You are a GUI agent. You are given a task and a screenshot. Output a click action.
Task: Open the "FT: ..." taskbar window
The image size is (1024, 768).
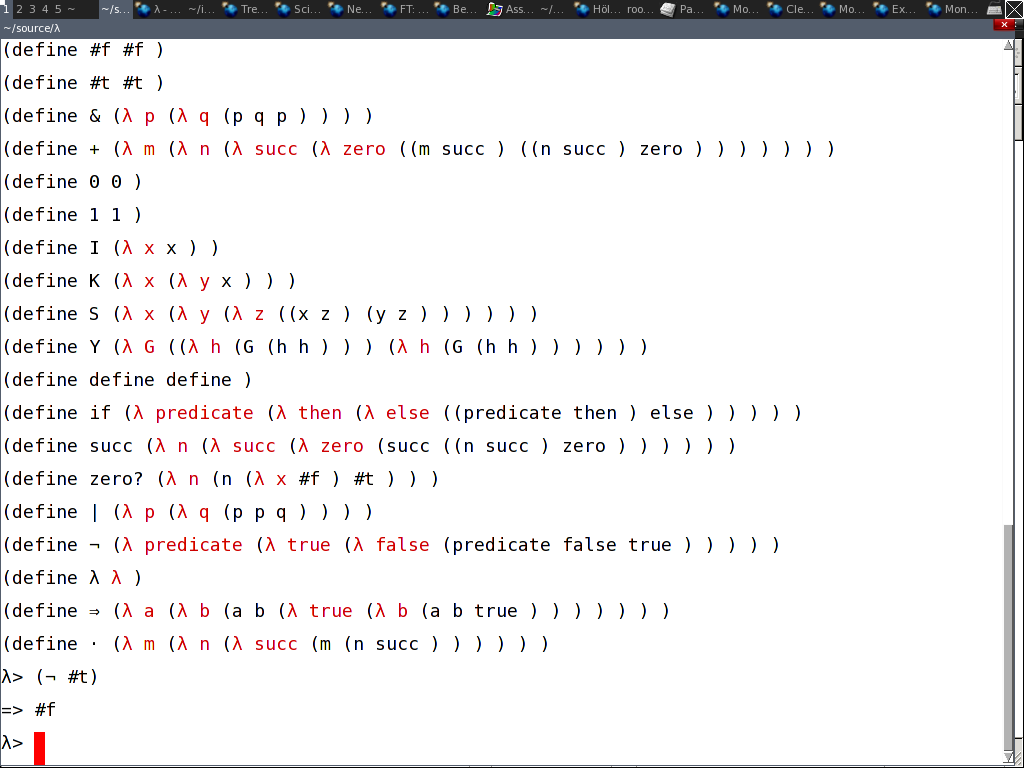click(x=403, y=9)
